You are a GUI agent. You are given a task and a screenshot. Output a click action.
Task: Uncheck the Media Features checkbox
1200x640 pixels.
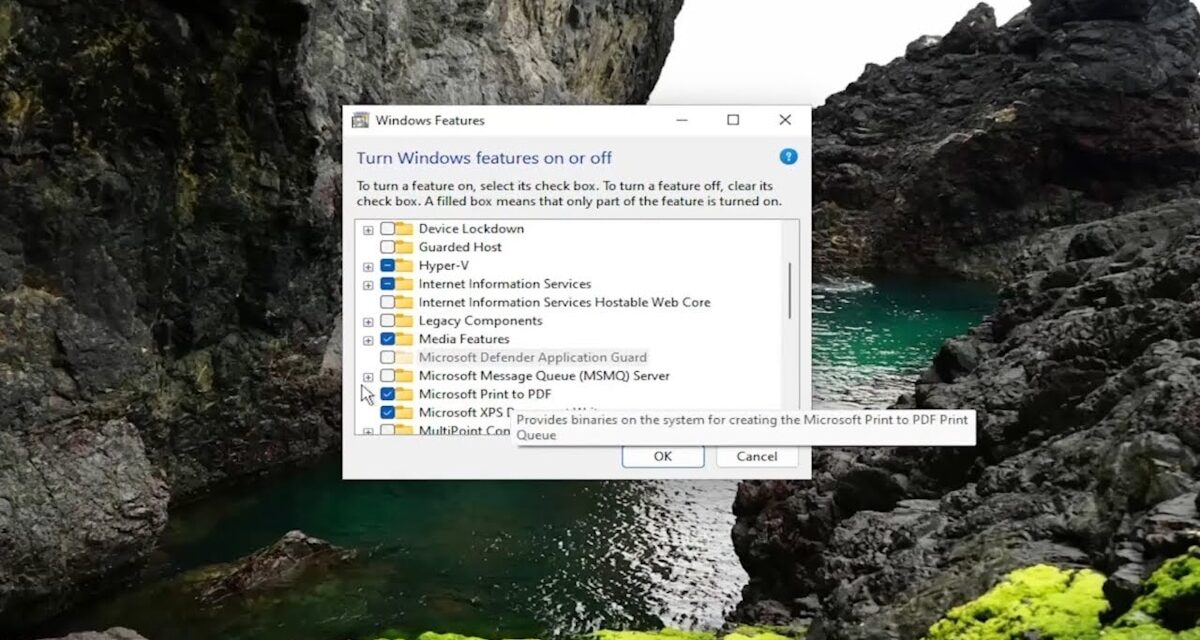click(x=387, y=339)
